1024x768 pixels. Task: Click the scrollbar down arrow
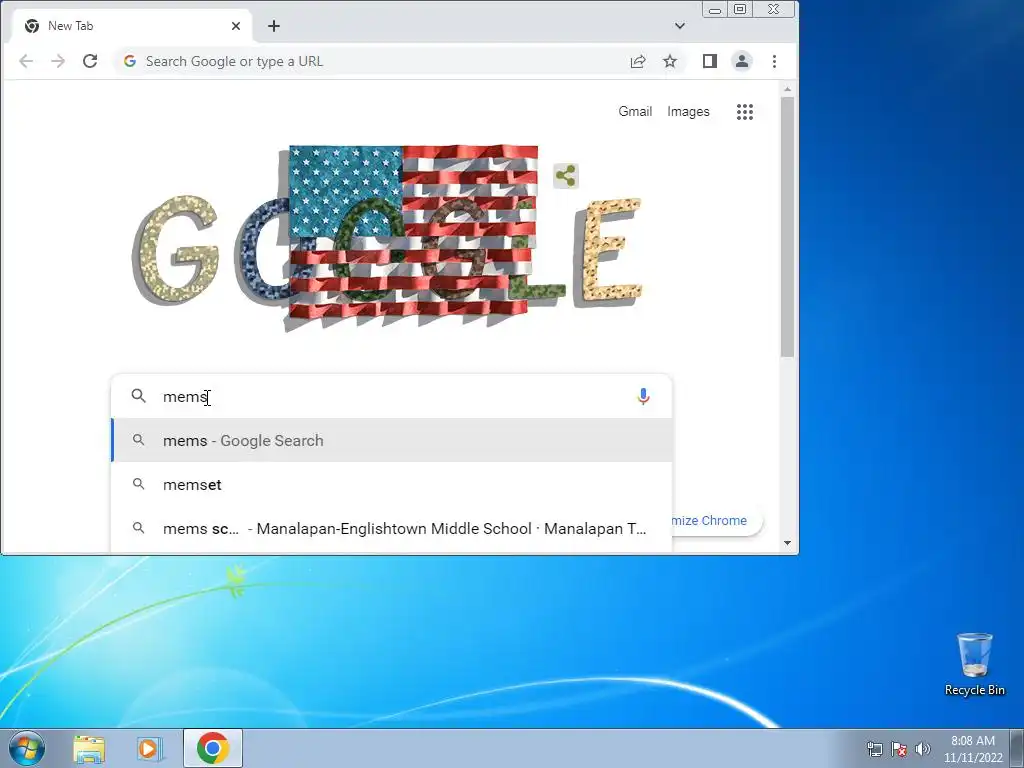[788, 543]
